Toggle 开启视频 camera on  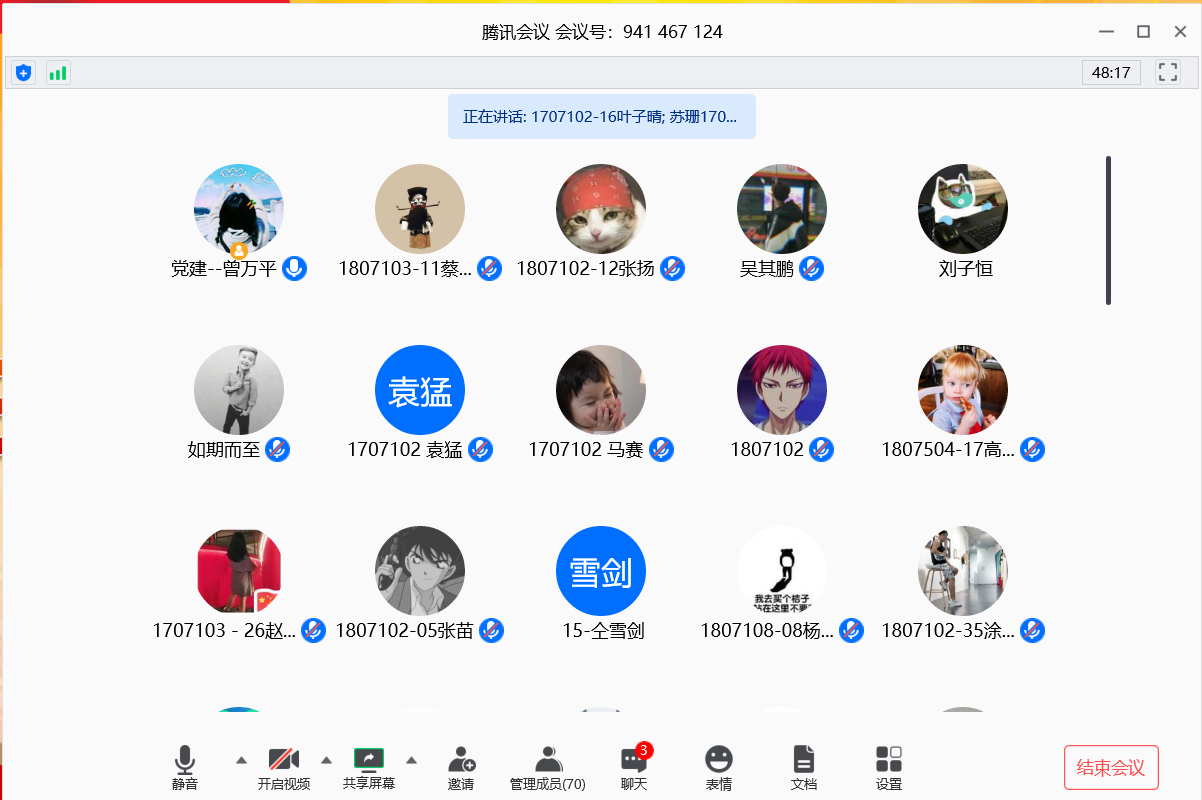point(284,767)
